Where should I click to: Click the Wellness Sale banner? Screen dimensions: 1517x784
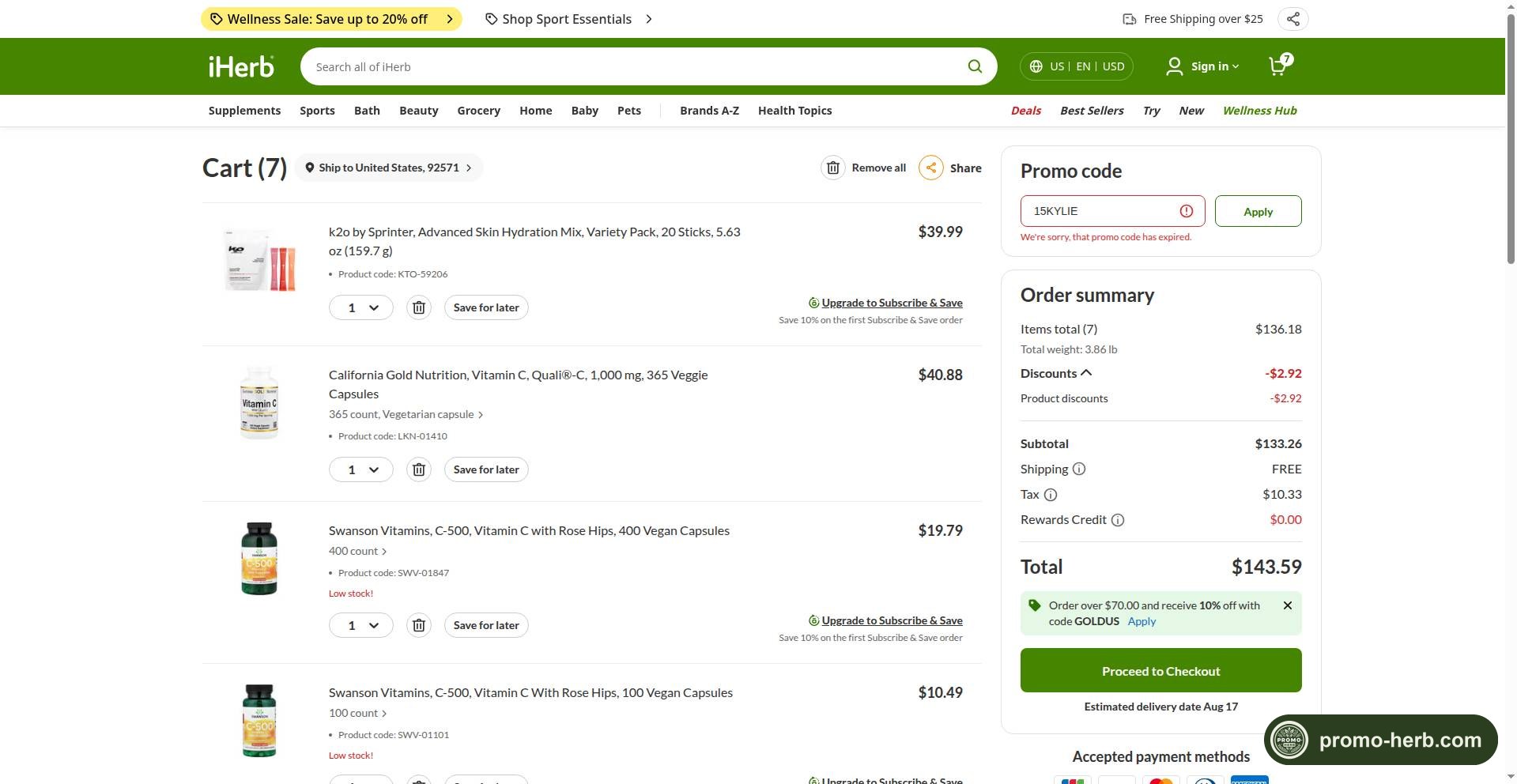pyautogui.click(x=331, y=19)
